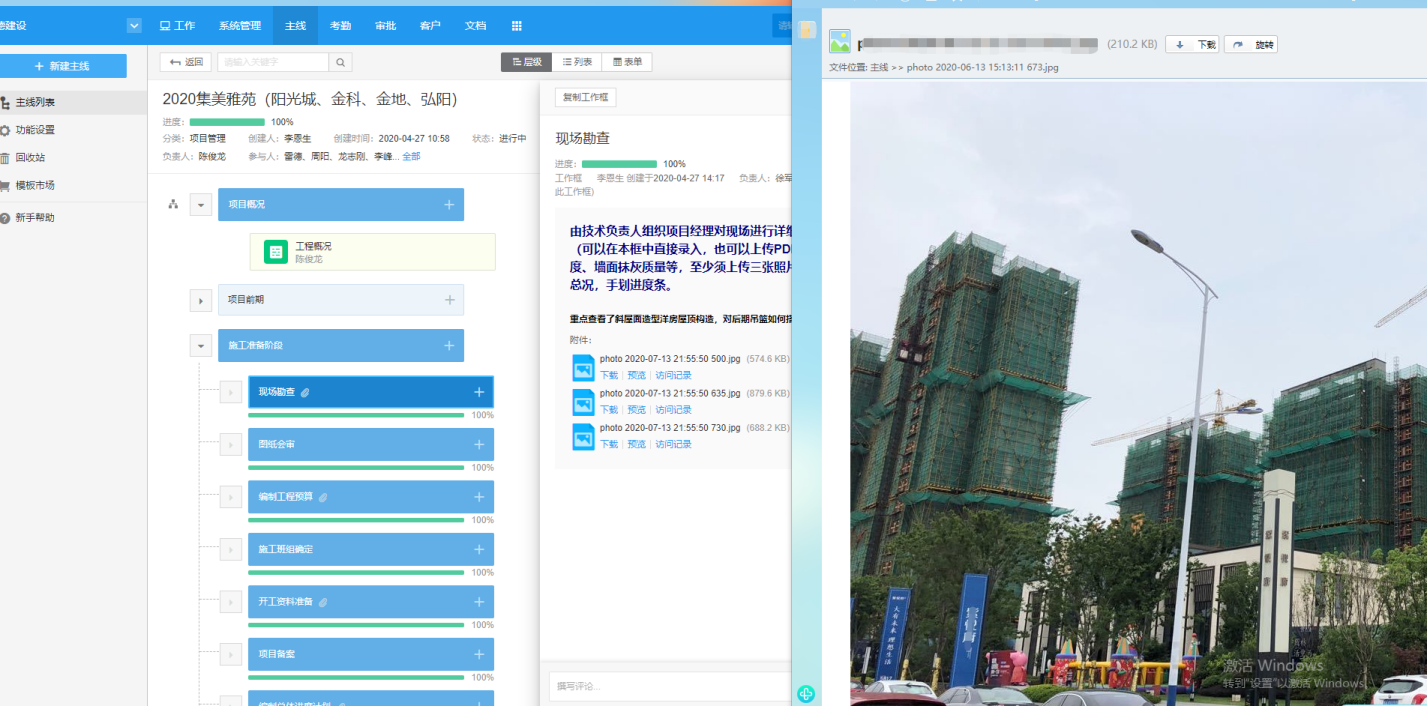Open the company dropdown arrow in header
This screenshot has height=706, width=1427.
[134, 26]
